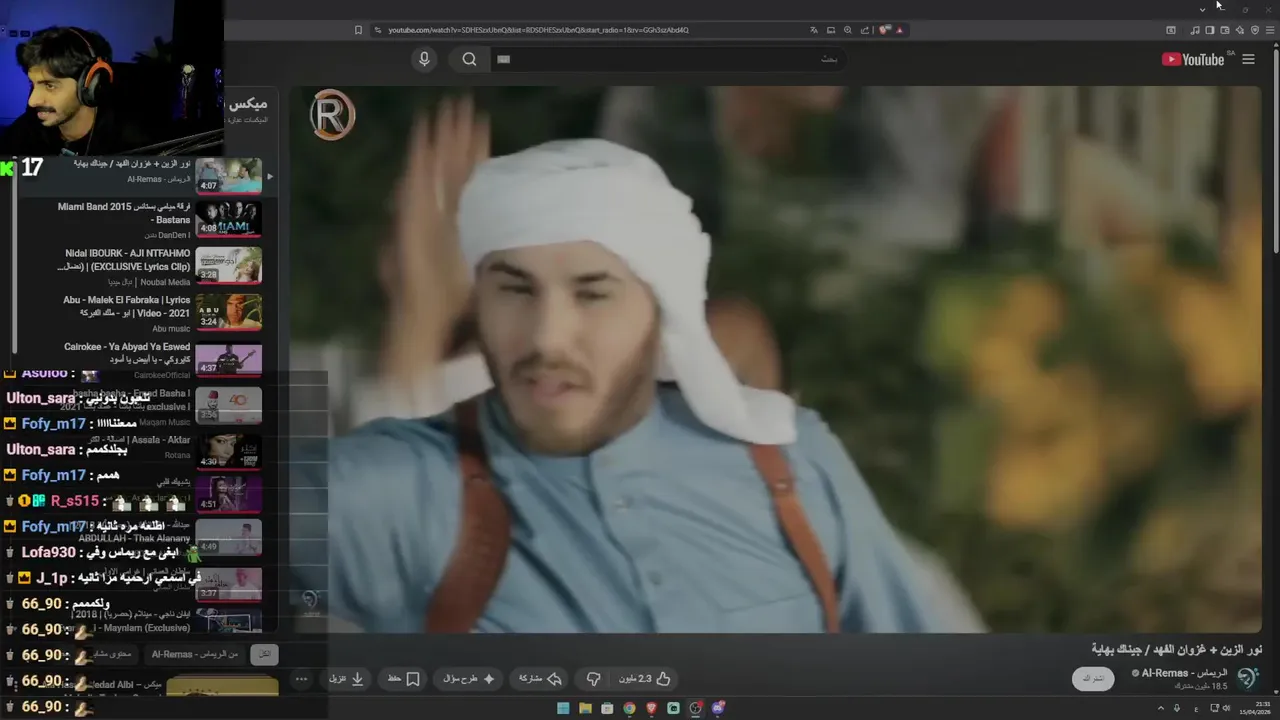Open Windows Start button on taskbar
The width and height of the screenshot is (1280, 720).
(563, 708)
